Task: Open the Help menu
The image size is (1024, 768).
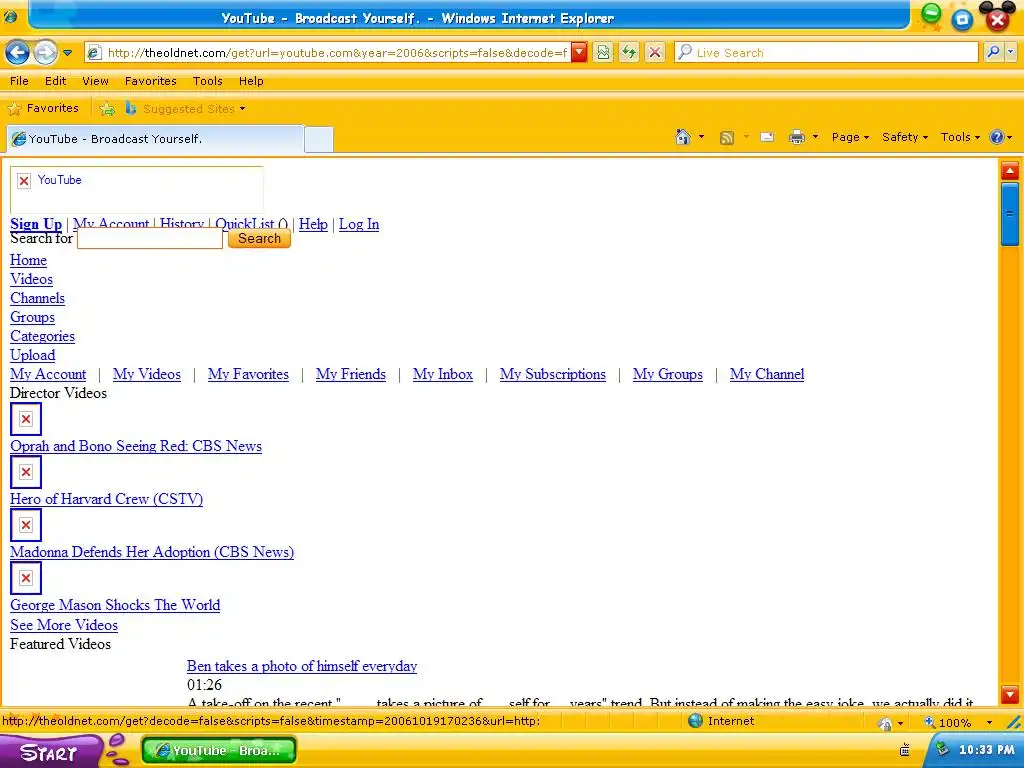Action: click(x=251, y=81)
